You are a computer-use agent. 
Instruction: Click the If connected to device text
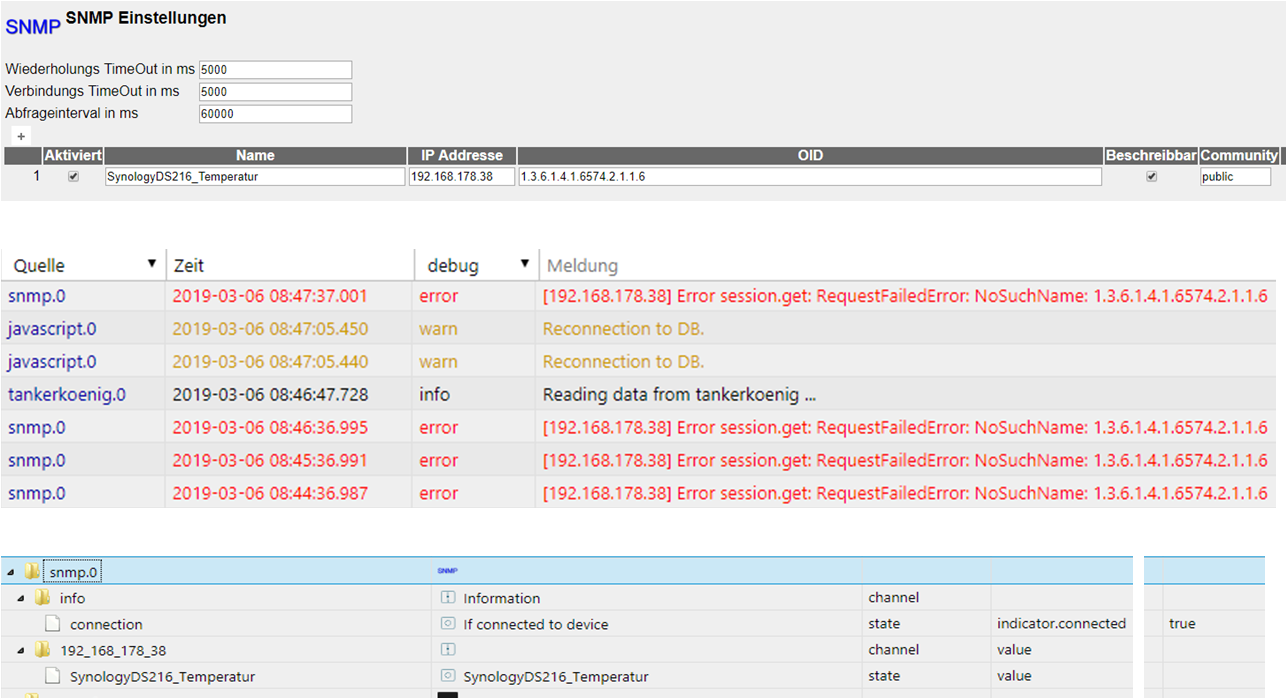pyautogui.click(x=536, y=624)
